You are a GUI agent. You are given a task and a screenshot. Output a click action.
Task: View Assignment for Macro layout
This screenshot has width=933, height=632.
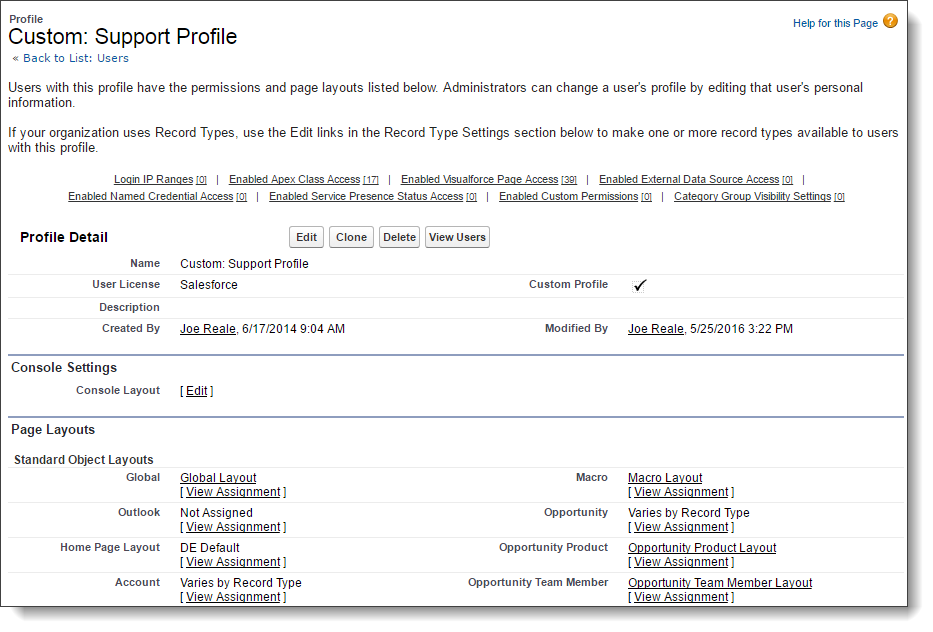681,492
